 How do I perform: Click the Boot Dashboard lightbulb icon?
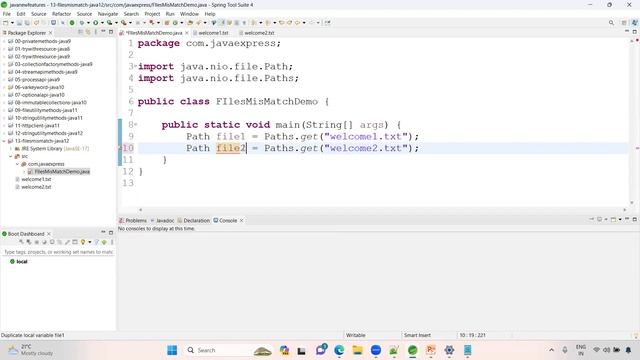83,242
